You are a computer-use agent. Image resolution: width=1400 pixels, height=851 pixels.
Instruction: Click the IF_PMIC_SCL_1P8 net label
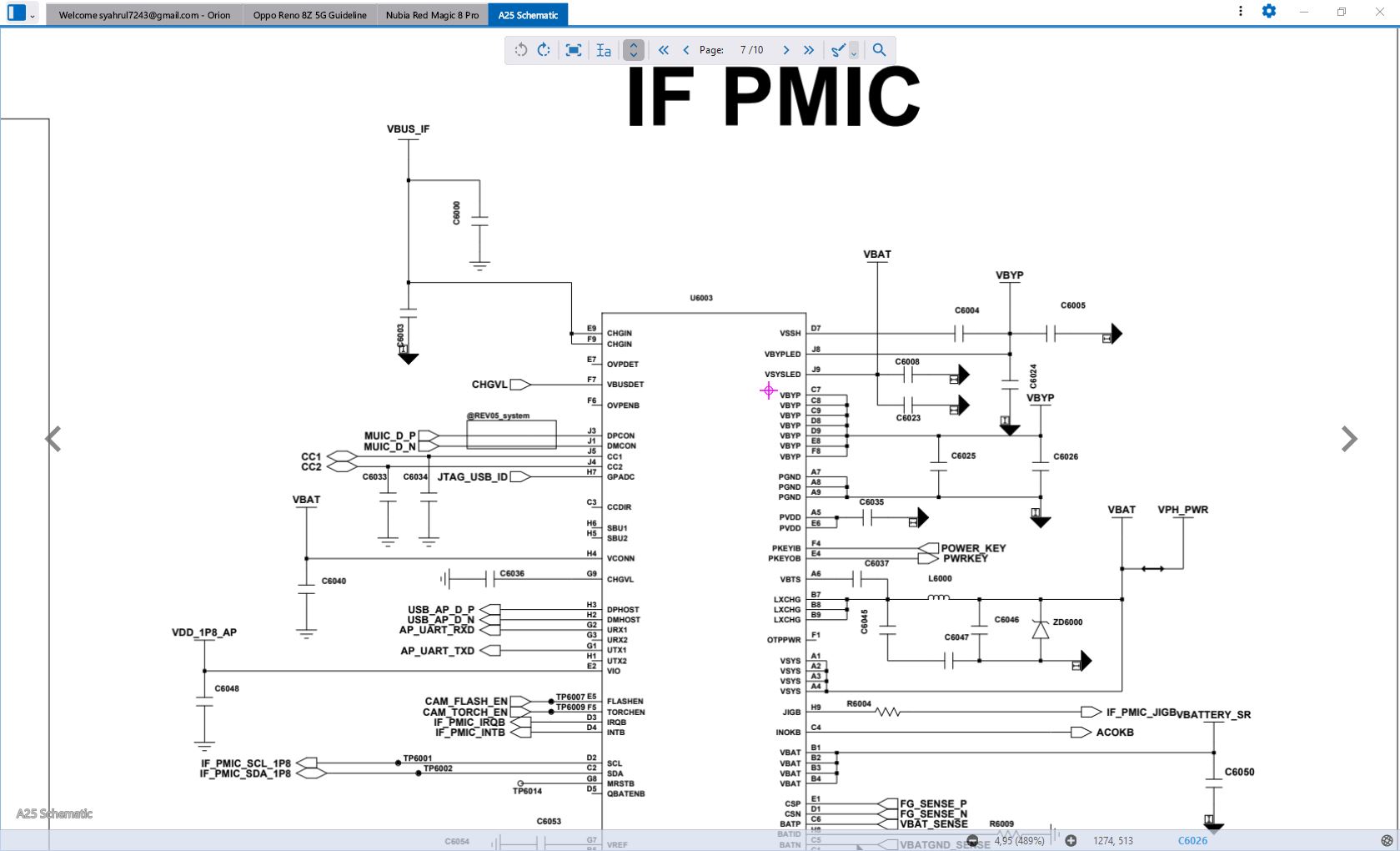(246, 763)
